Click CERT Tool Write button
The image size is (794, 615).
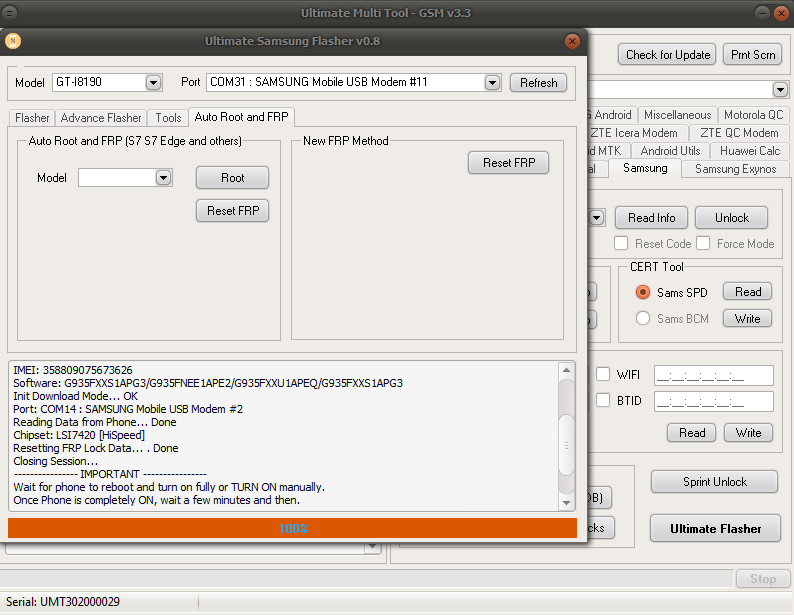tap(747, 319)
